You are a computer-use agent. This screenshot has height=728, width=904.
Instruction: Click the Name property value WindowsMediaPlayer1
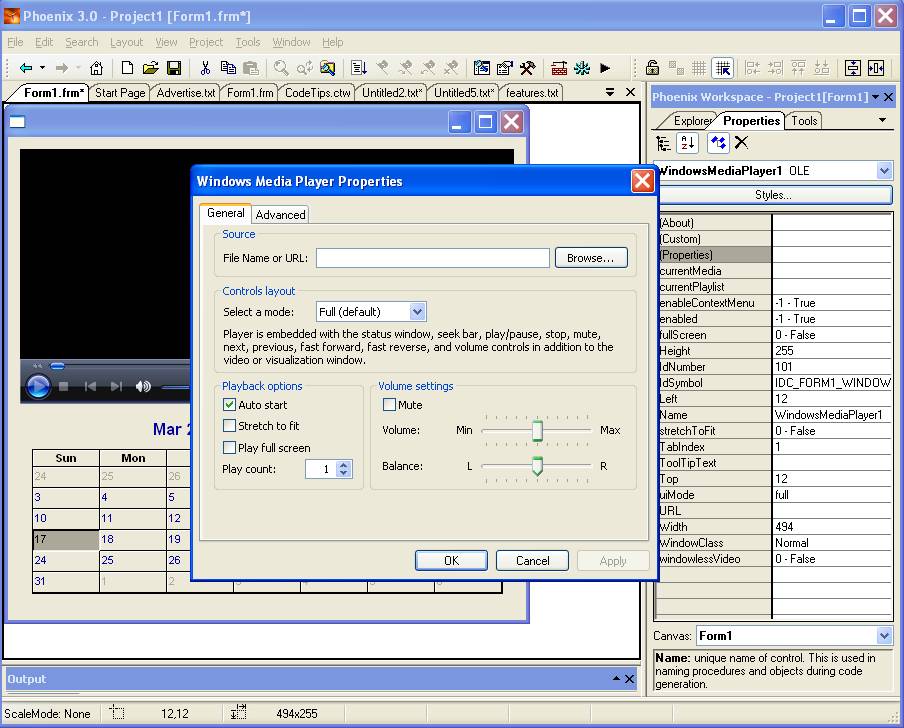pyautogui.click(x=828, y=414)
